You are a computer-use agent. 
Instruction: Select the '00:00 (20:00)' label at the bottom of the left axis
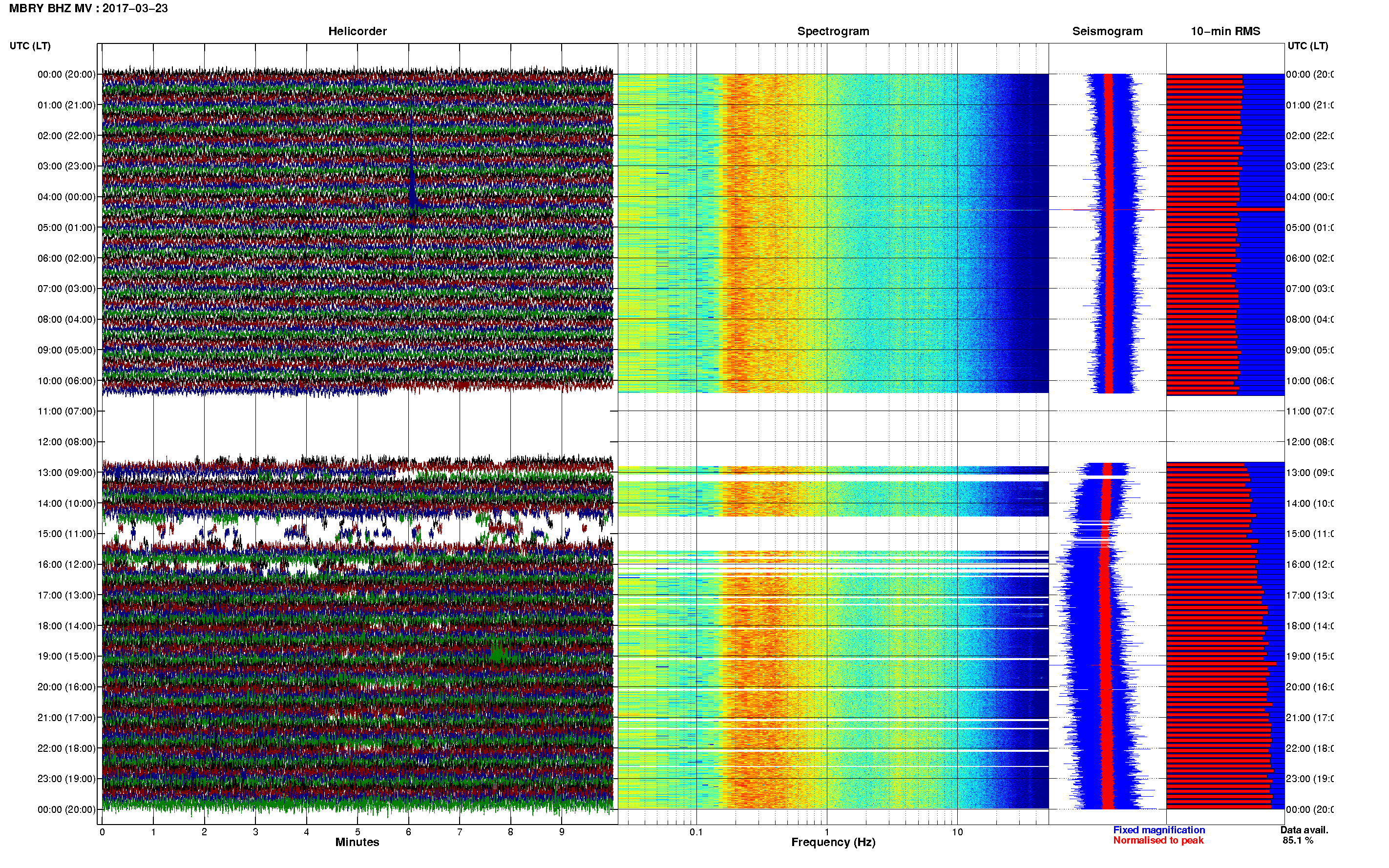[66, 810]
